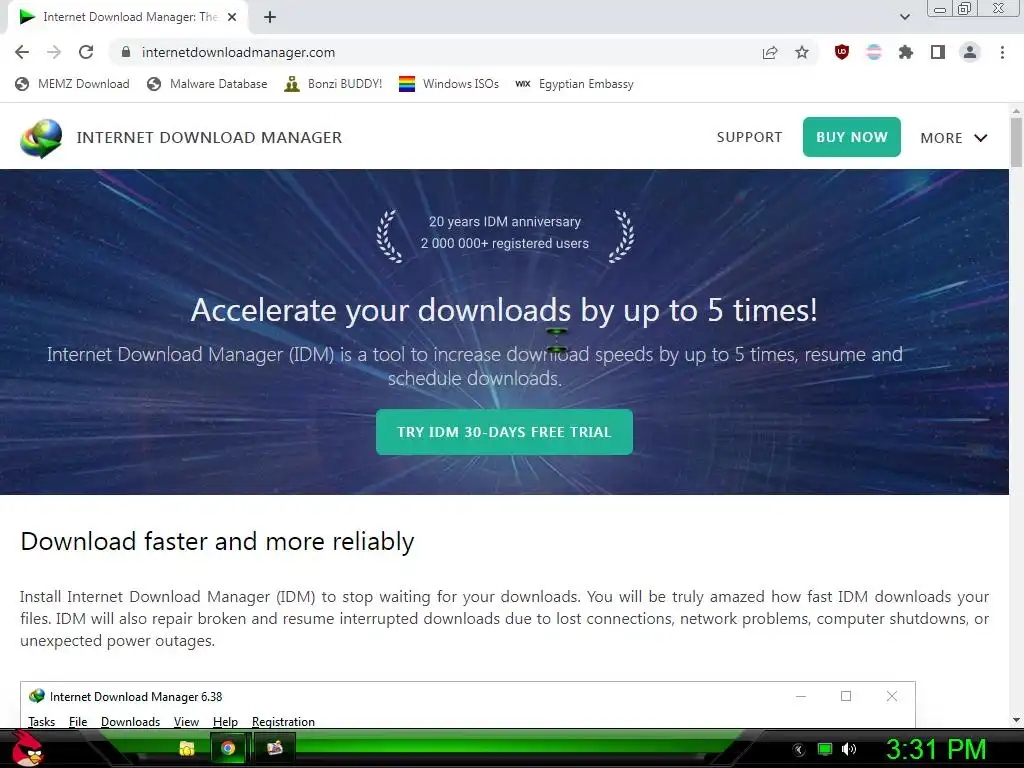This screenshot has width=1024, height=768.
Task: Open MEMZ Download bookmark
Action: point(72,84)
